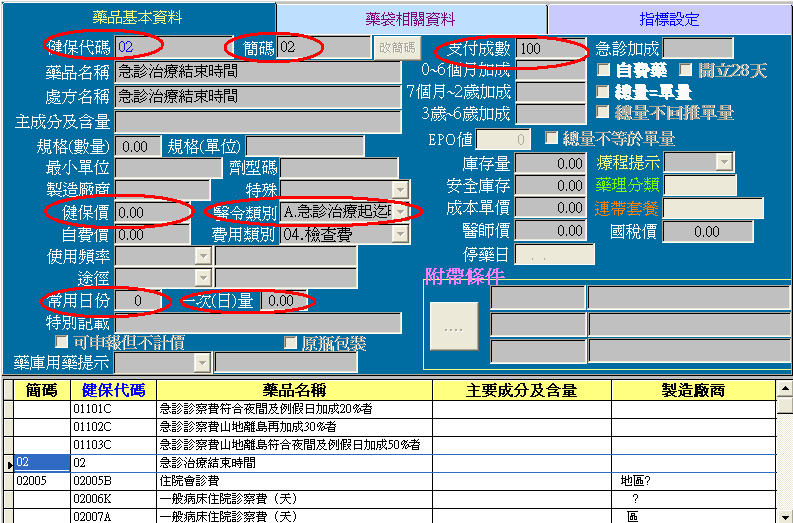Enable the 自費藥 checkbox
This screenshot has height=523, width=793.
point(604,71)
